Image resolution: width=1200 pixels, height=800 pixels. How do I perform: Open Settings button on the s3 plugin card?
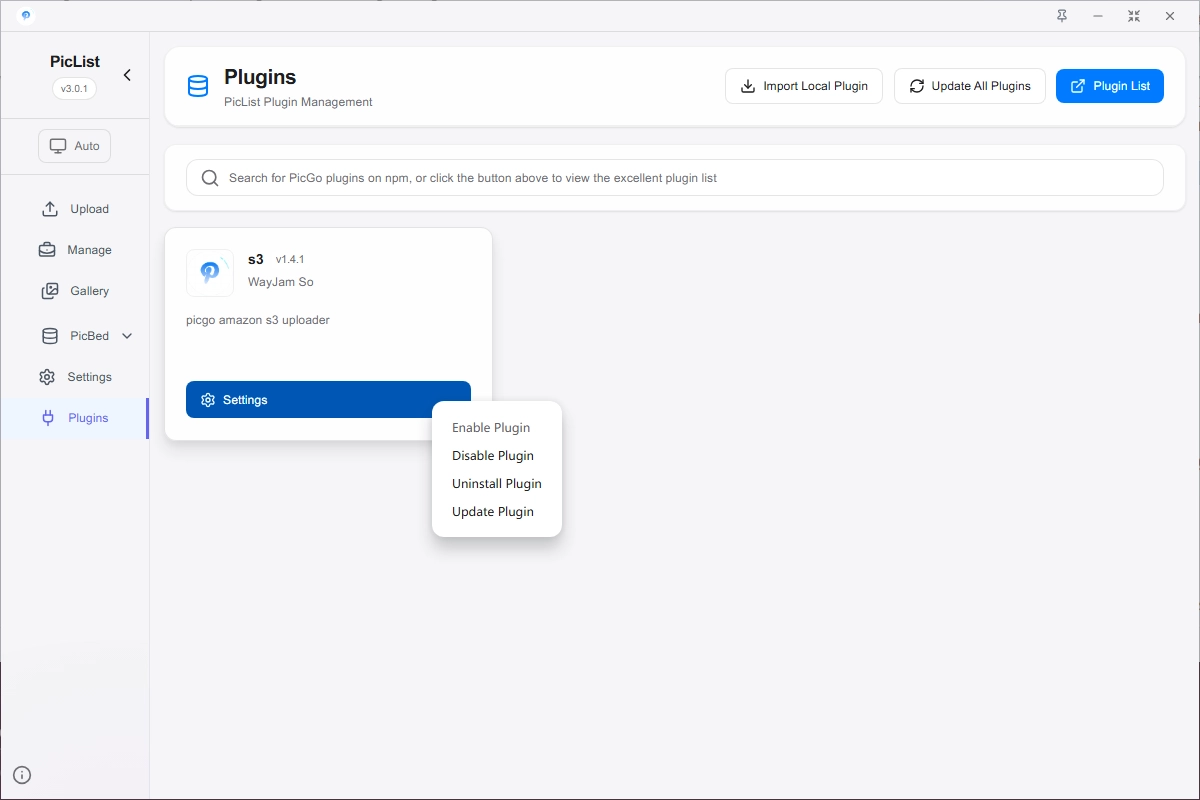point(328,400)
